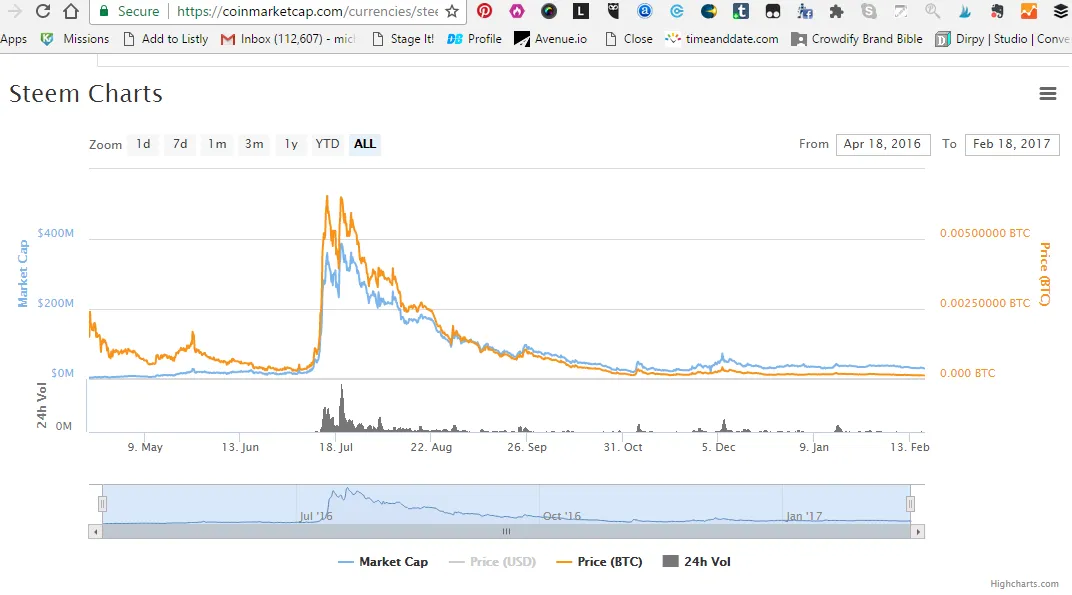Open the Close bookmark
The height and width of the screenshot is (595, 1072).
(x=629, y=39)
